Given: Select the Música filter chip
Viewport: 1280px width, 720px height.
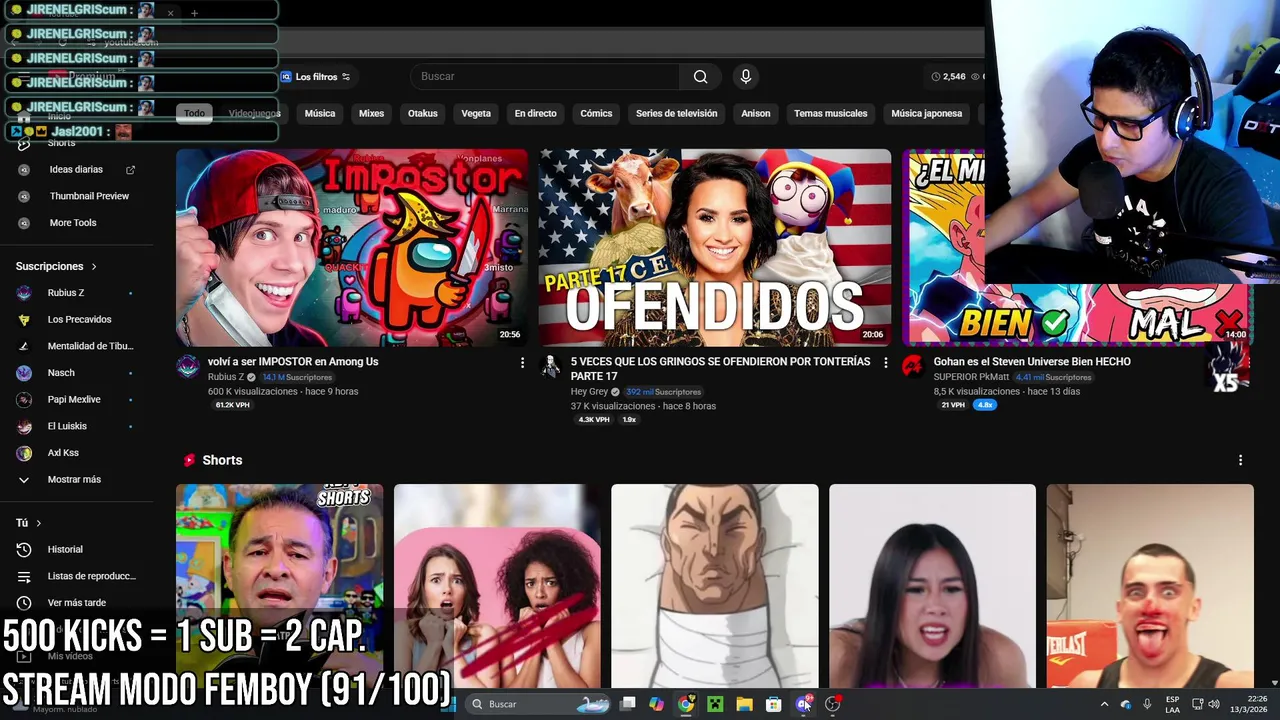Looking at the screenshot, I should tap(320, 113).
